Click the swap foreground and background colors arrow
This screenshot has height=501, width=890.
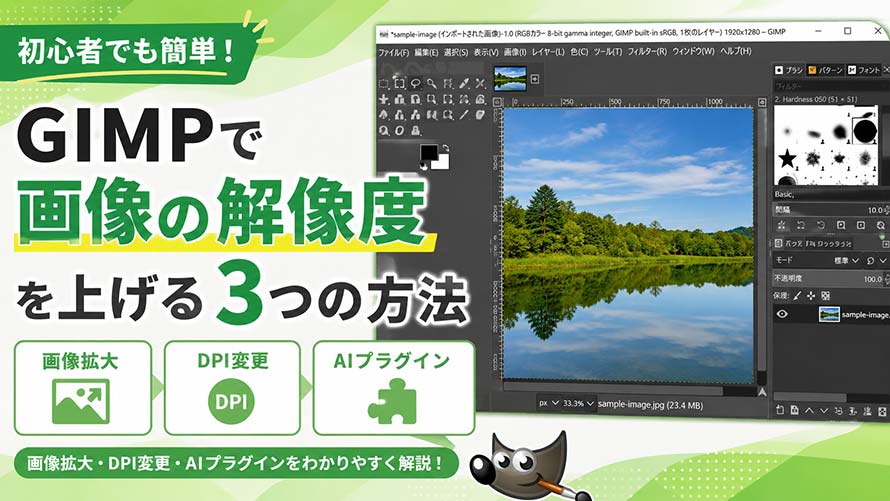tap(445, 148)
